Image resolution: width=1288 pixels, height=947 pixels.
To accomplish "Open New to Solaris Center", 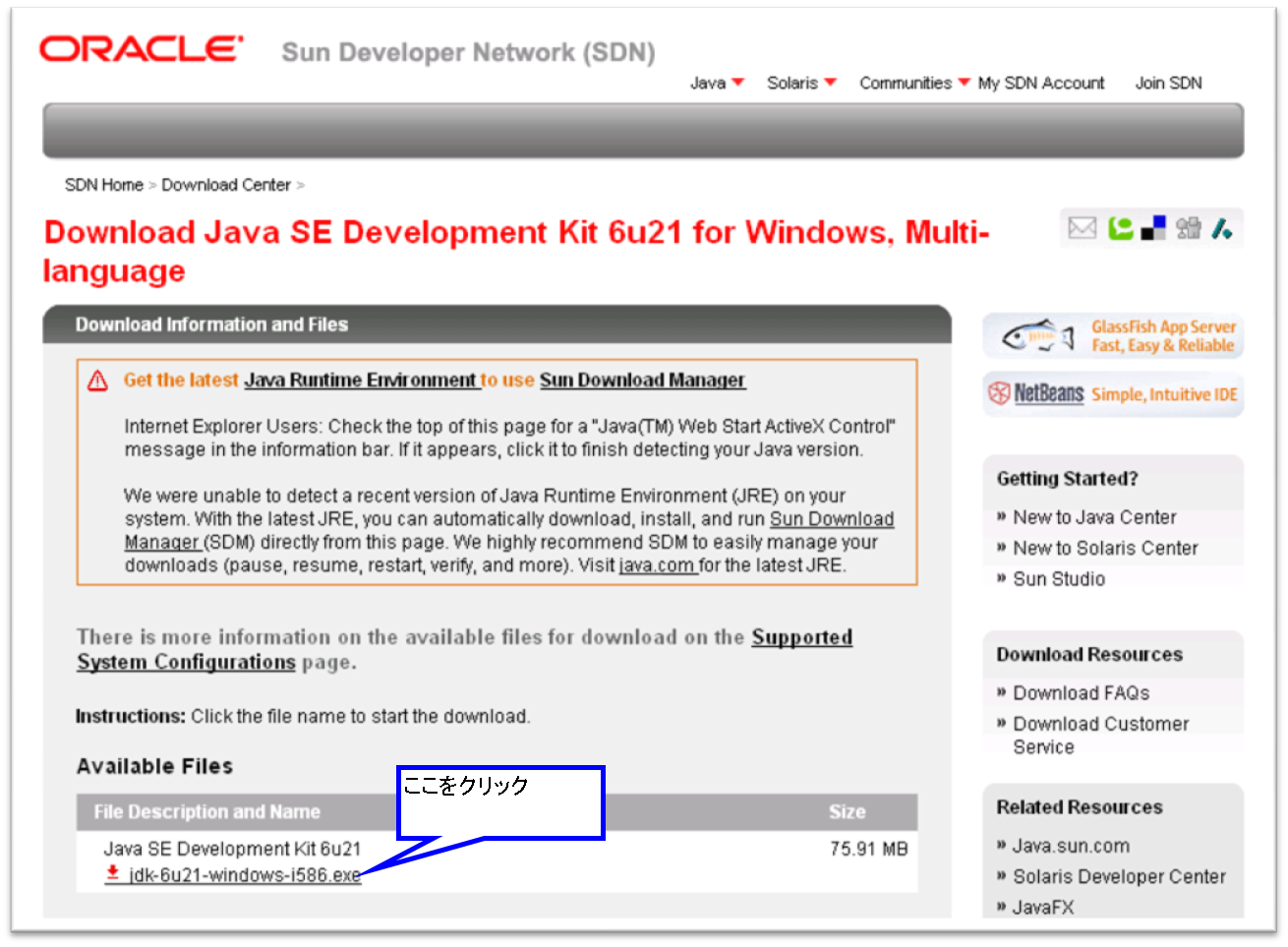I will [x=1105, y=548].
